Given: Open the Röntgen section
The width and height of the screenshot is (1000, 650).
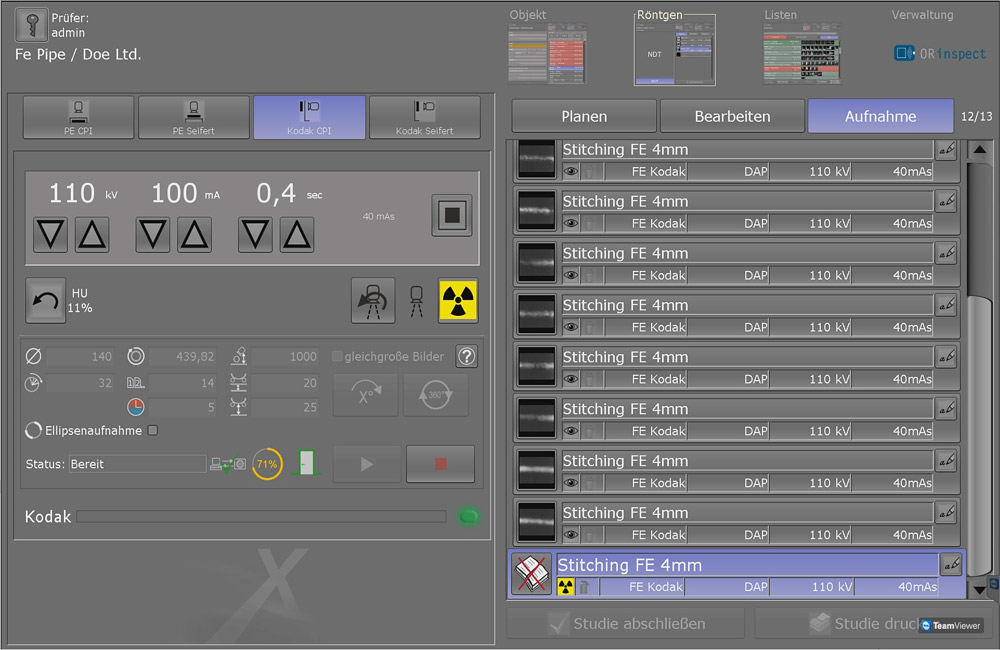Looking at the screenshot, I should [675, 50].
